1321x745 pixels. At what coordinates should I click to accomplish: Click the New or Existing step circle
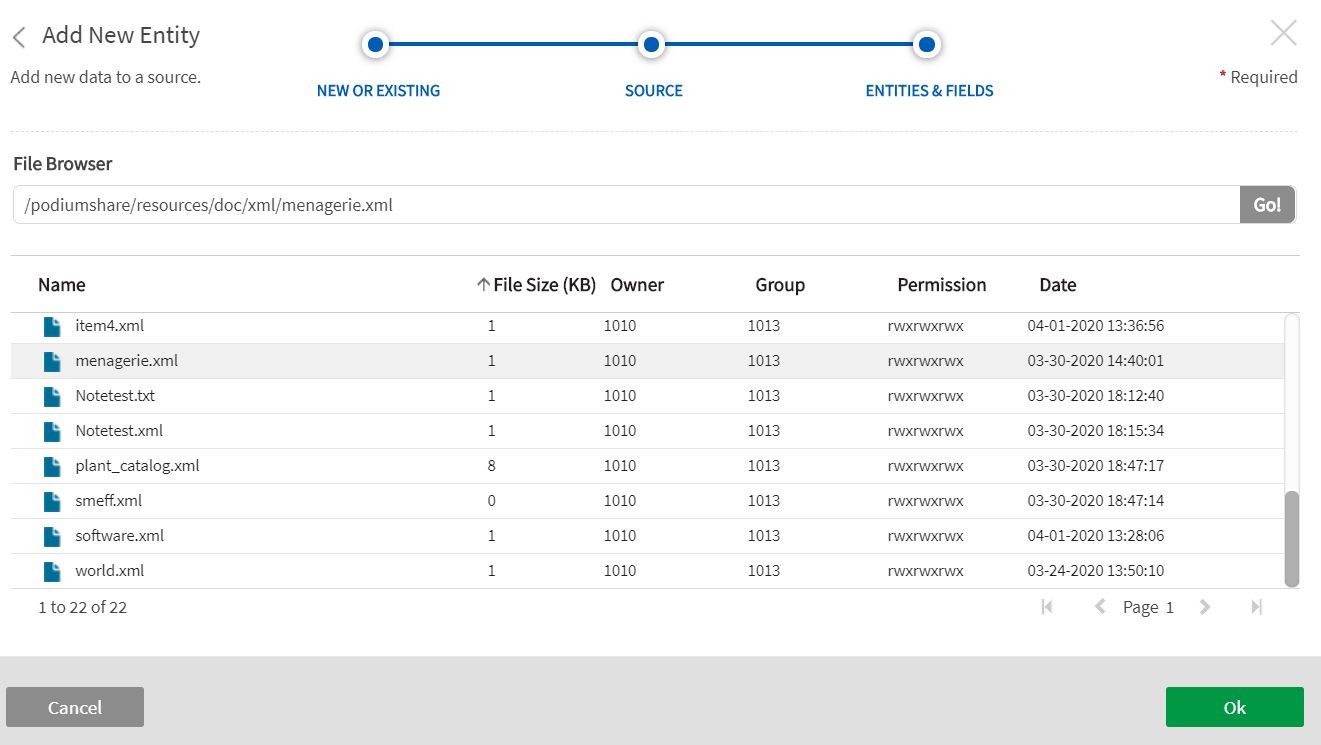[x=375, y=44]
